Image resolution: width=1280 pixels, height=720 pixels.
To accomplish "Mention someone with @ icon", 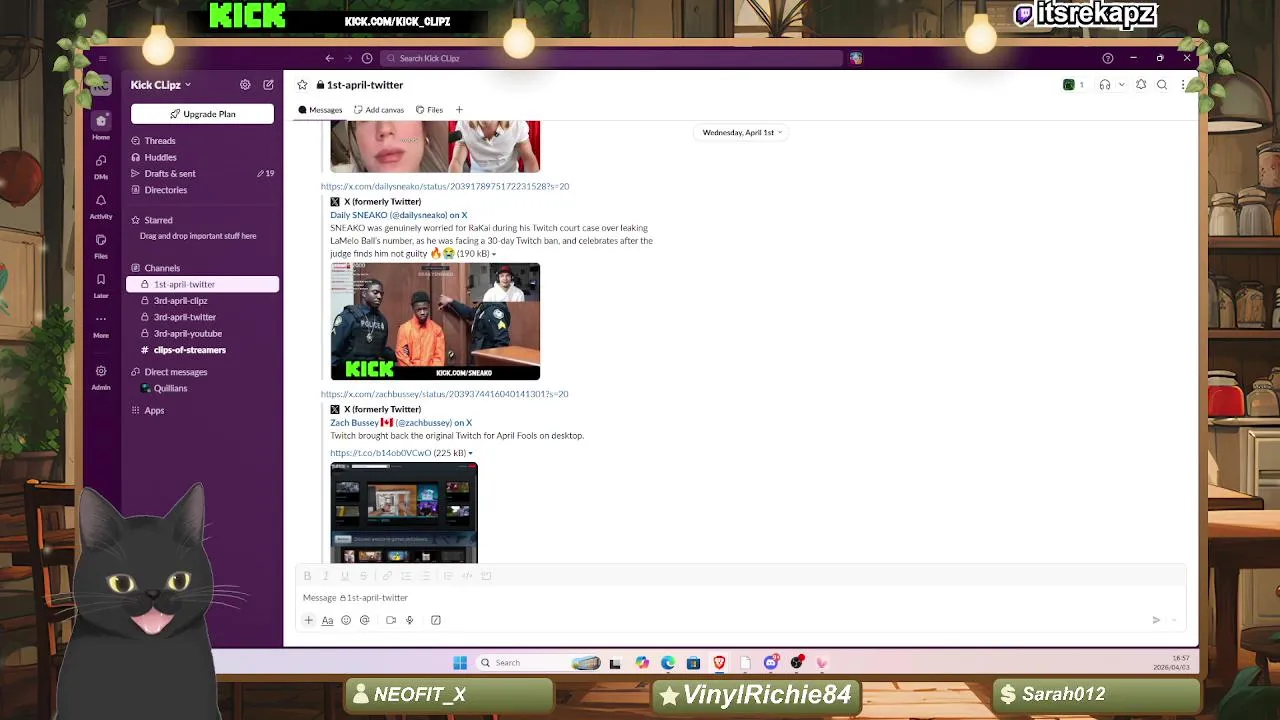I will 365,620.
